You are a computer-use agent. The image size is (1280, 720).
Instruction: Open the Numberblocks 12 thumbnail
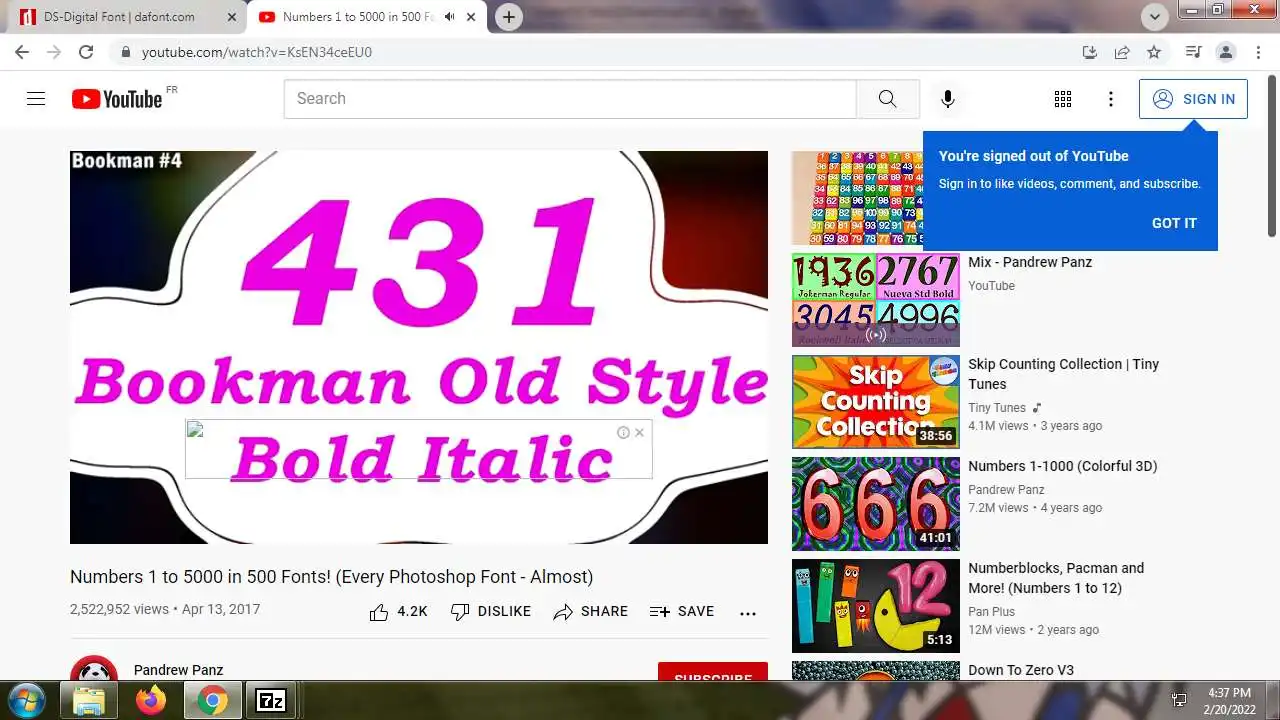click(x=876, y=606)
